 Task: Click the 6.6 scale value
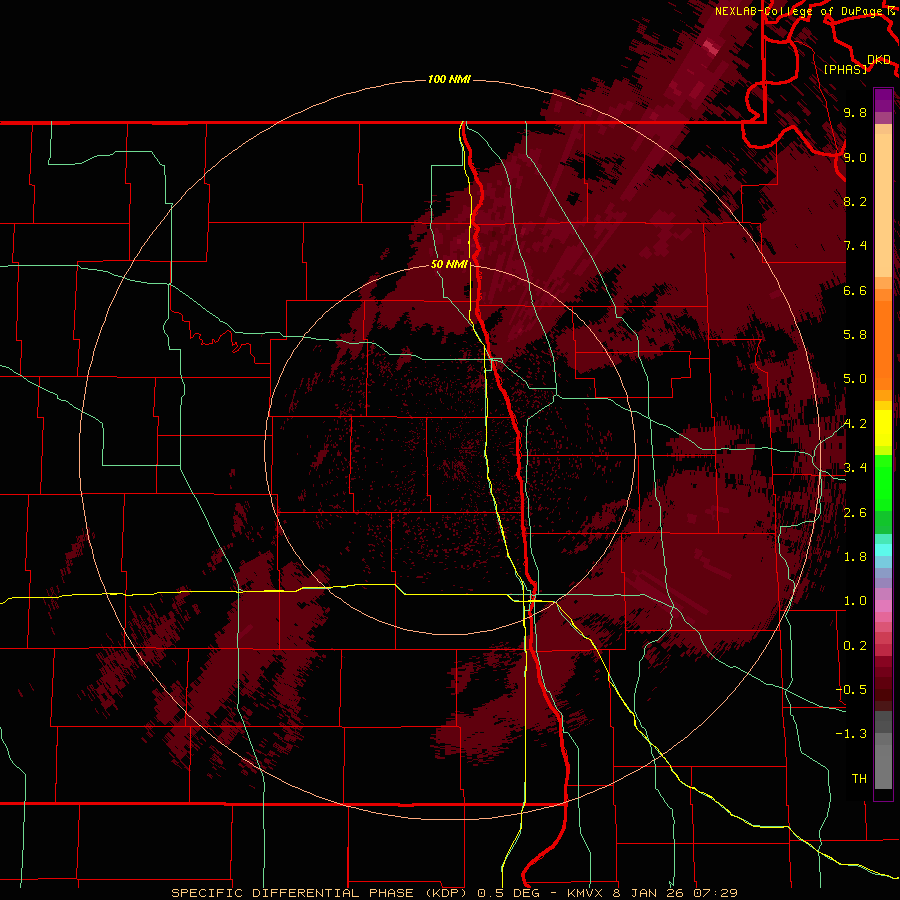tap(855, 290)
